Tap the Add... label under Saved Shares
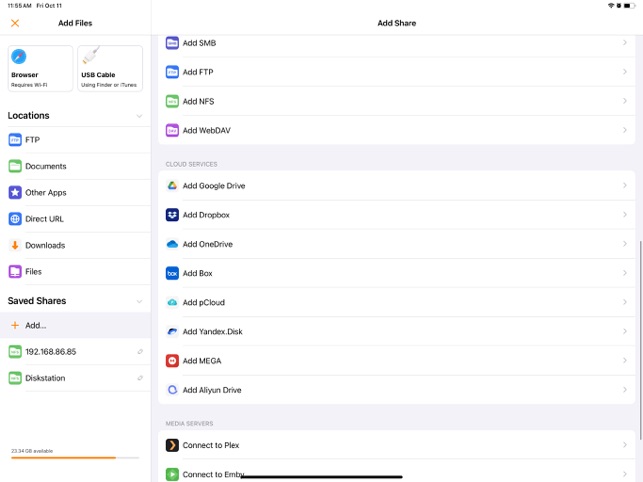643x482 pixels. tap(36, 325)
